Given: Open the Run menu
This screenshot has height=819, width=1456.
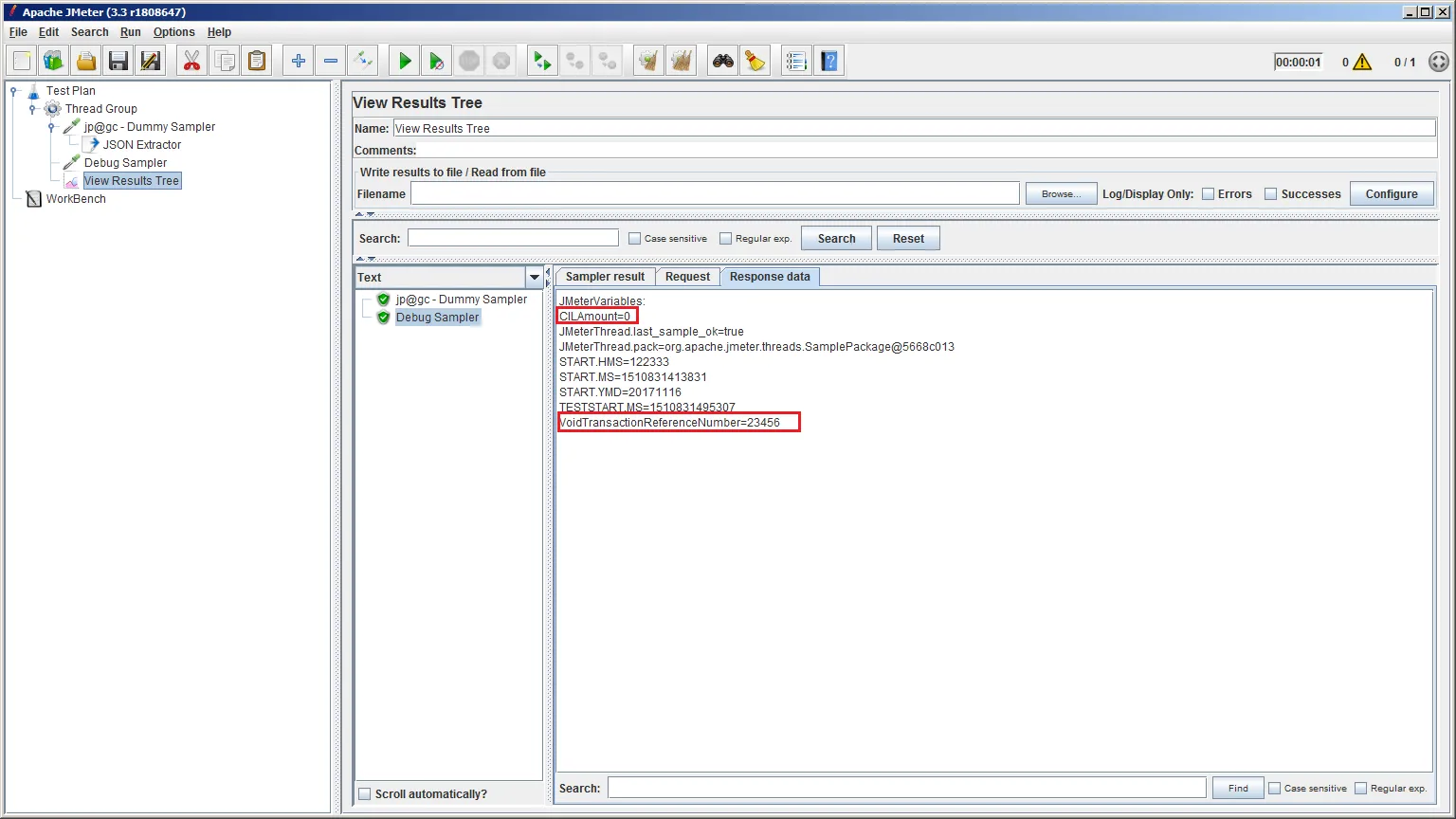Looking at the screenshot, I should click(x=131, y=32).
